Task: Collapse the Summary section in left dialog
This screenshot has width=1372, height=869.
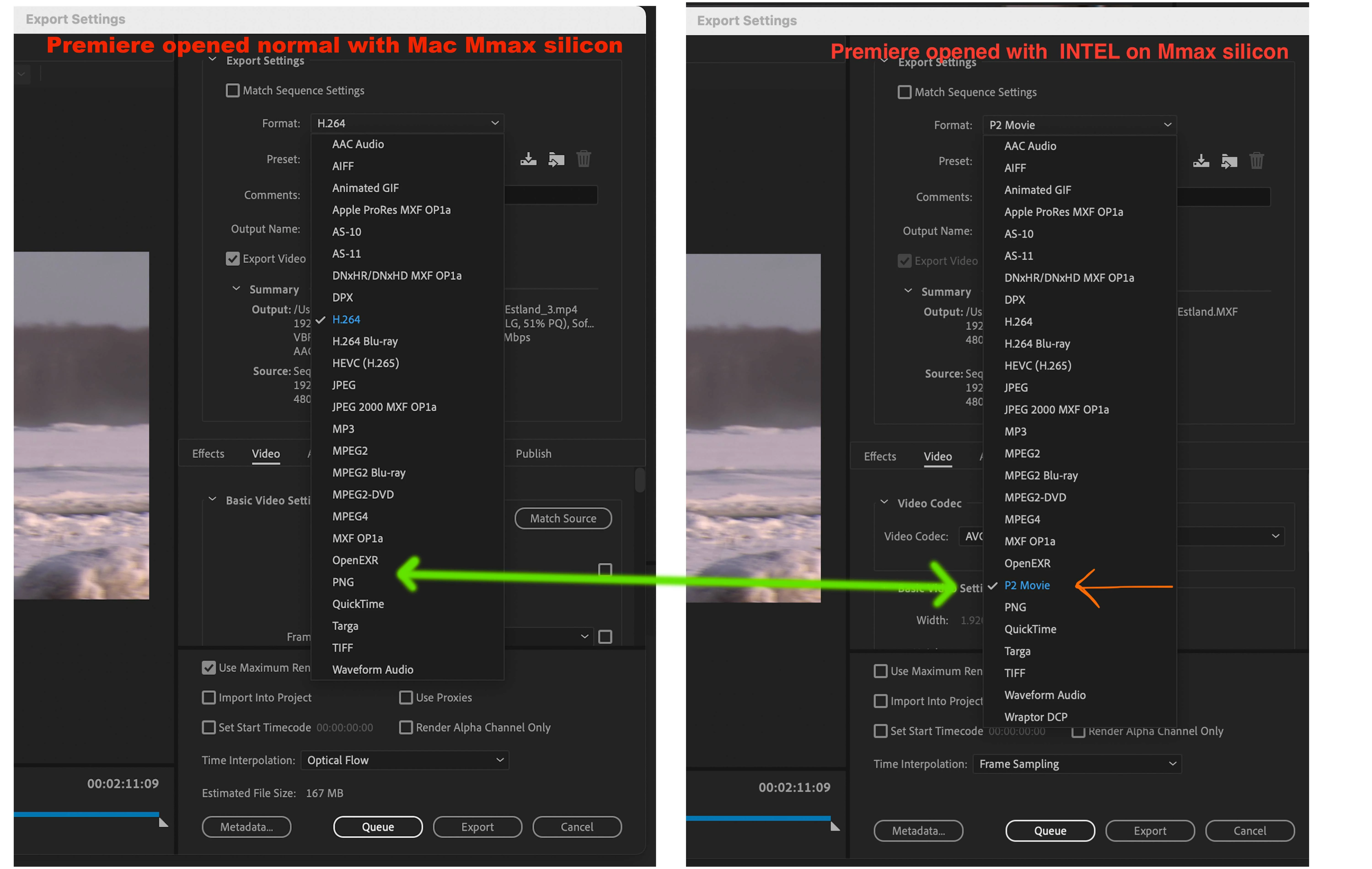Action: tap(236, 289)
